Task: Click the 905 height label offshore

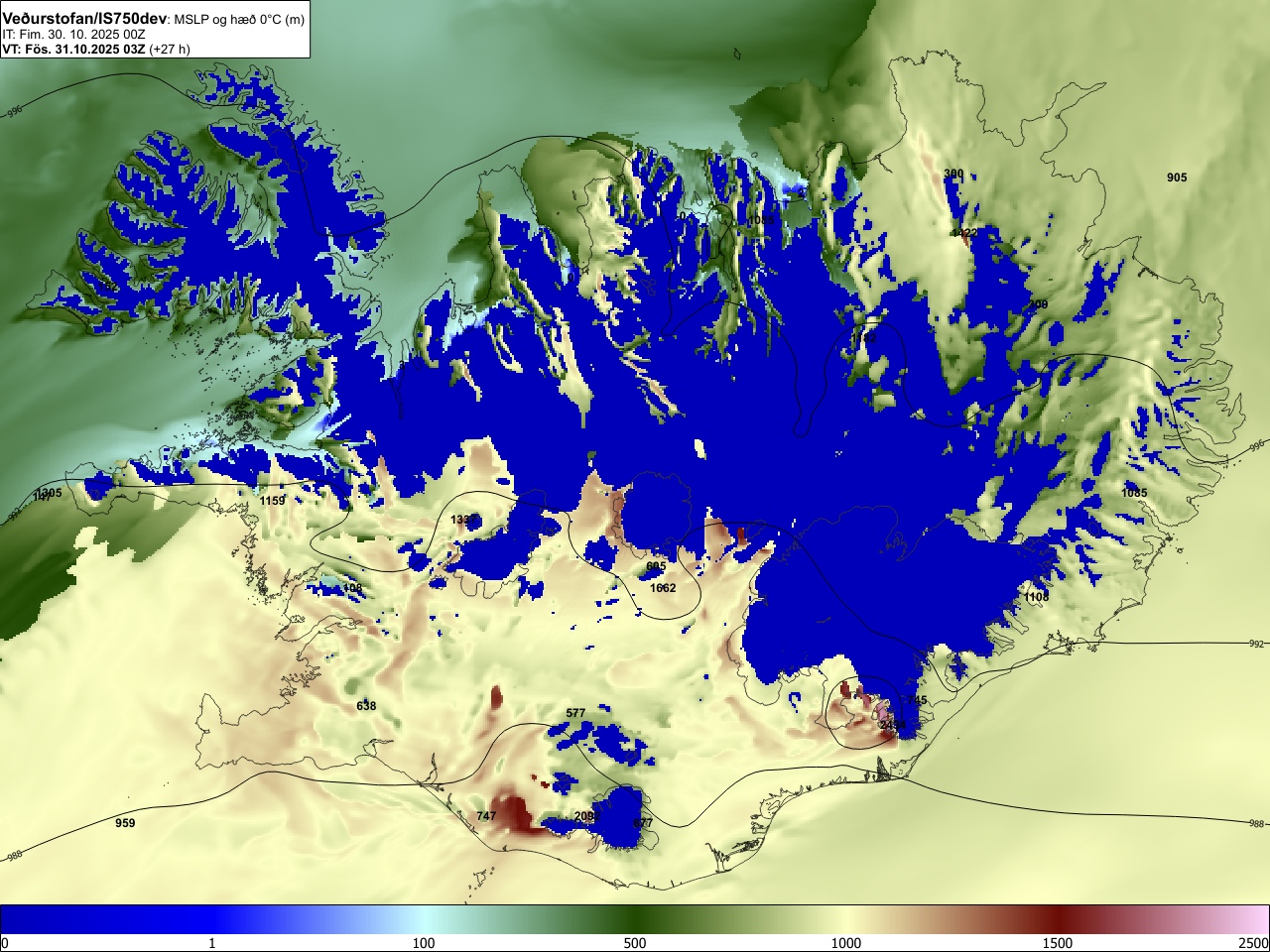Action: coord(1177,178)
